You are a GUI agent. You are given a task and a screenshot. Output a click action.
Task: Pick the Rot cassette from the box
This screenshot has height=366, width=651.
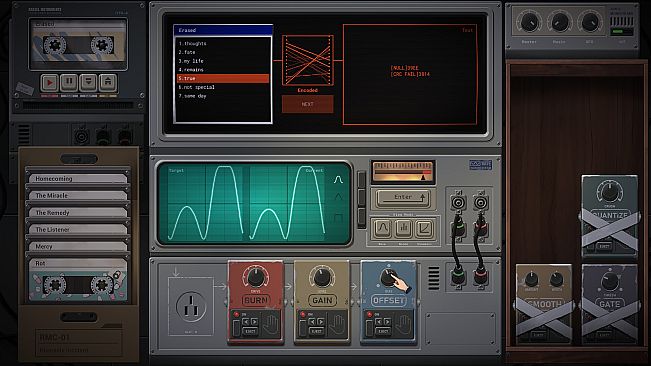pos(78,281)
